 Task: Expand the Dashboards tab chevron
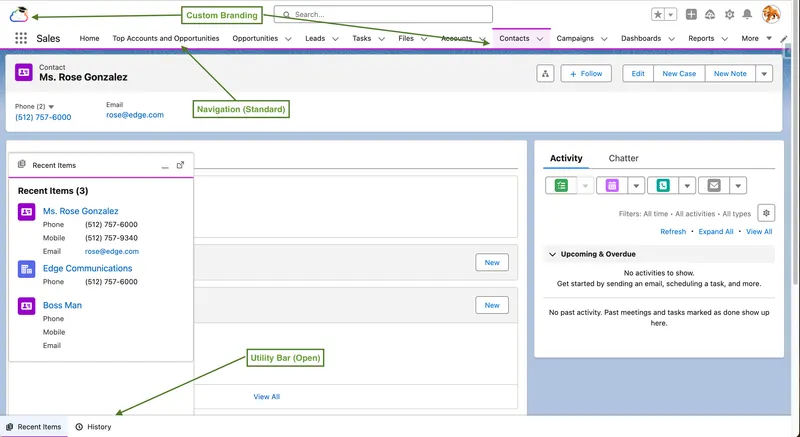(671, 39)
